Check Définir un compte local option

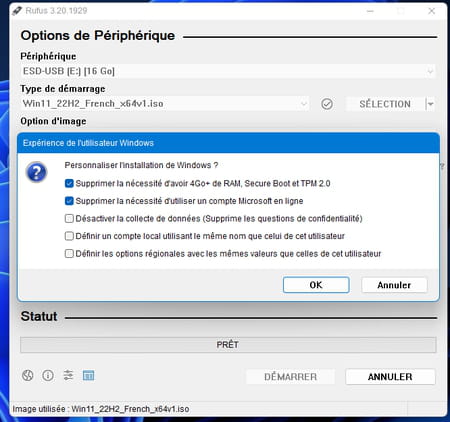pyautogui.click(x=69, y=236)
